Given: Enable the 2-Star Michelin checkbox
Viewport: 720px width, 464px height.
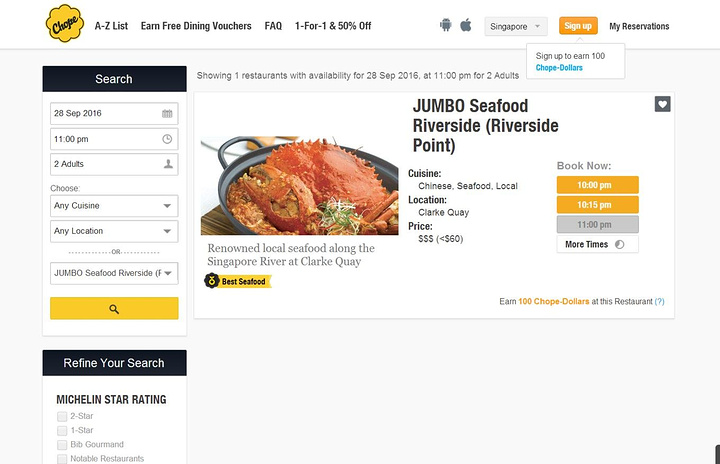Looking at the screenshot, I should pyautogui.click(x=62, y=416).
